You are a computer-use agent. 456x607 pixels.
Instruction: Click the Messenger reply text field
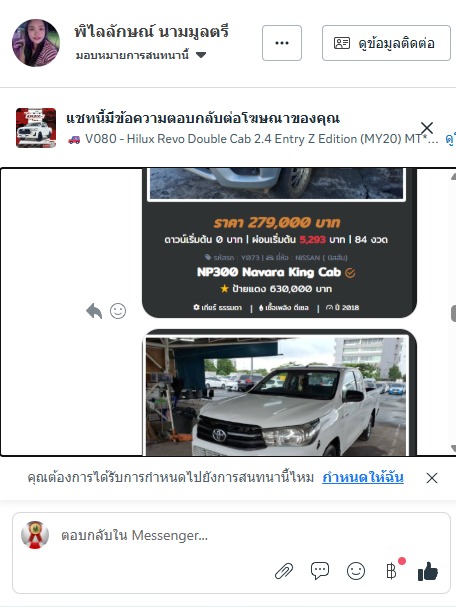pyautogui.click(x=231, y=535)
